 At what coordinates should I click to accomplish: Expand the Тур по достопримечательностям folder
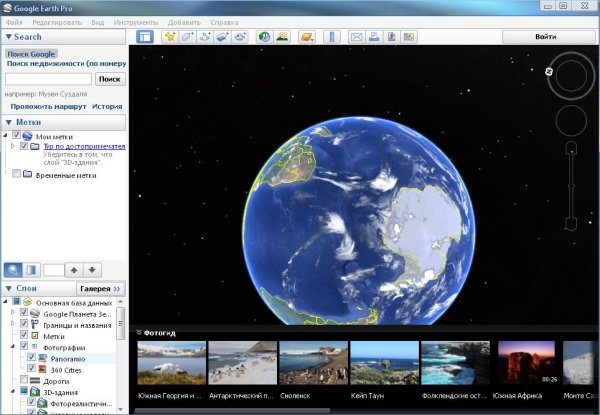(12, 146)
